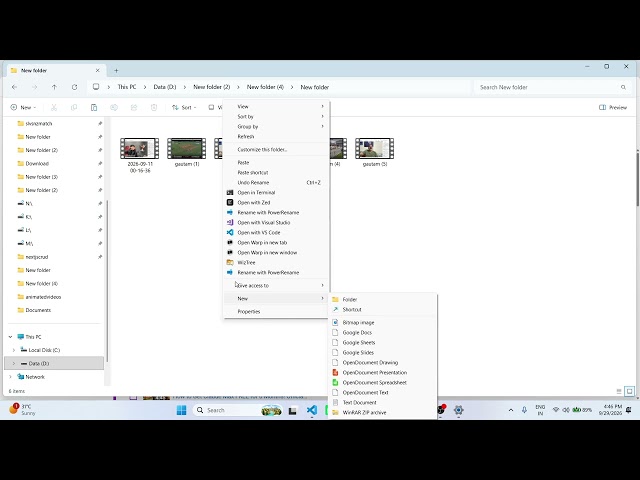The image size is (640, 480).
Task: Click the Up directory arrow
Action: point(54,87)
